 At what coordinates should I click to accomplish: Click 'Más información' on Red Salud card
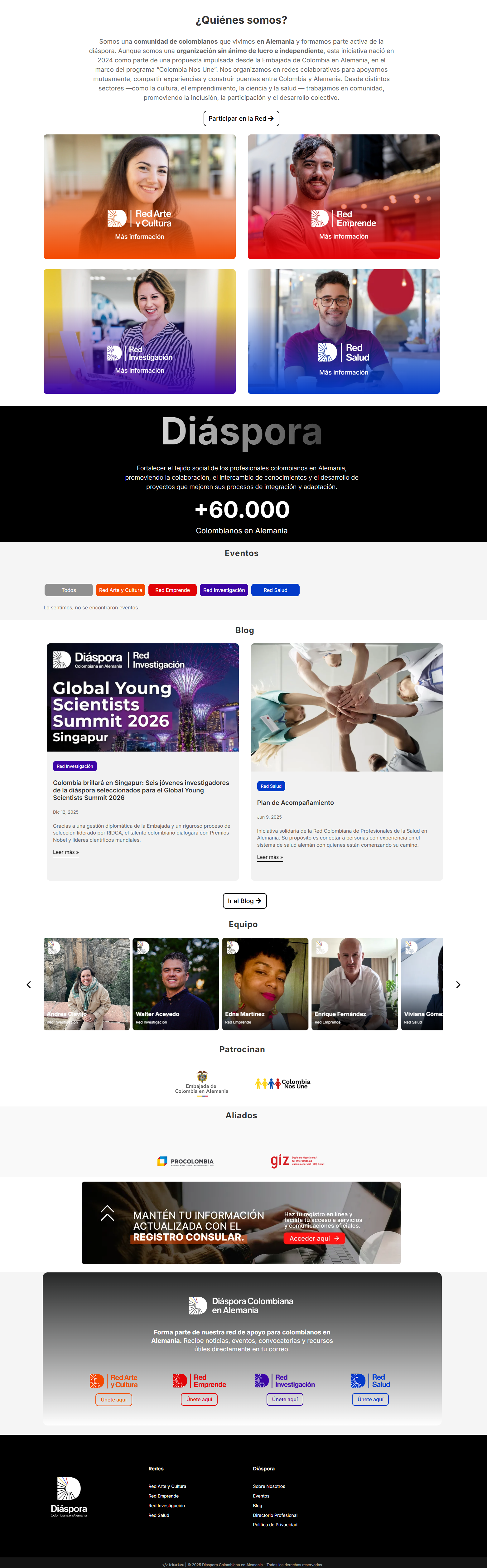point(343,372)
